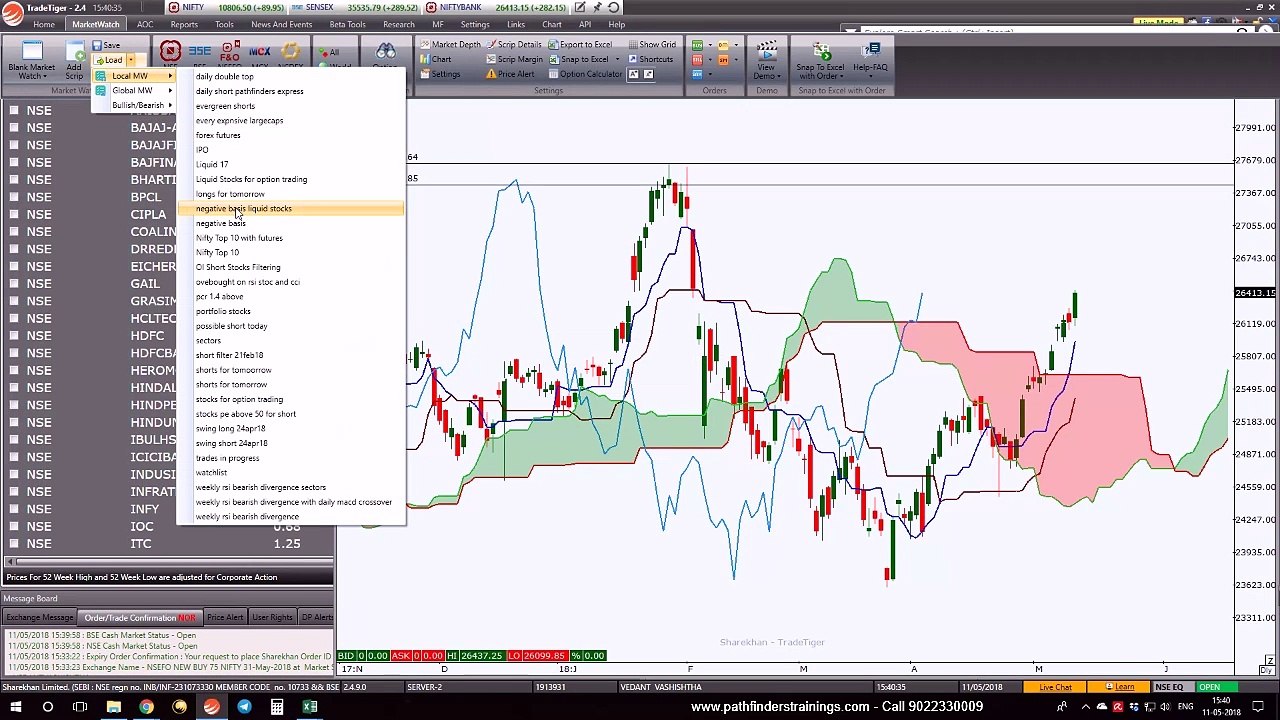
Task: Select 'trades in progress' watchlist
Action: [x=227, y=458]
